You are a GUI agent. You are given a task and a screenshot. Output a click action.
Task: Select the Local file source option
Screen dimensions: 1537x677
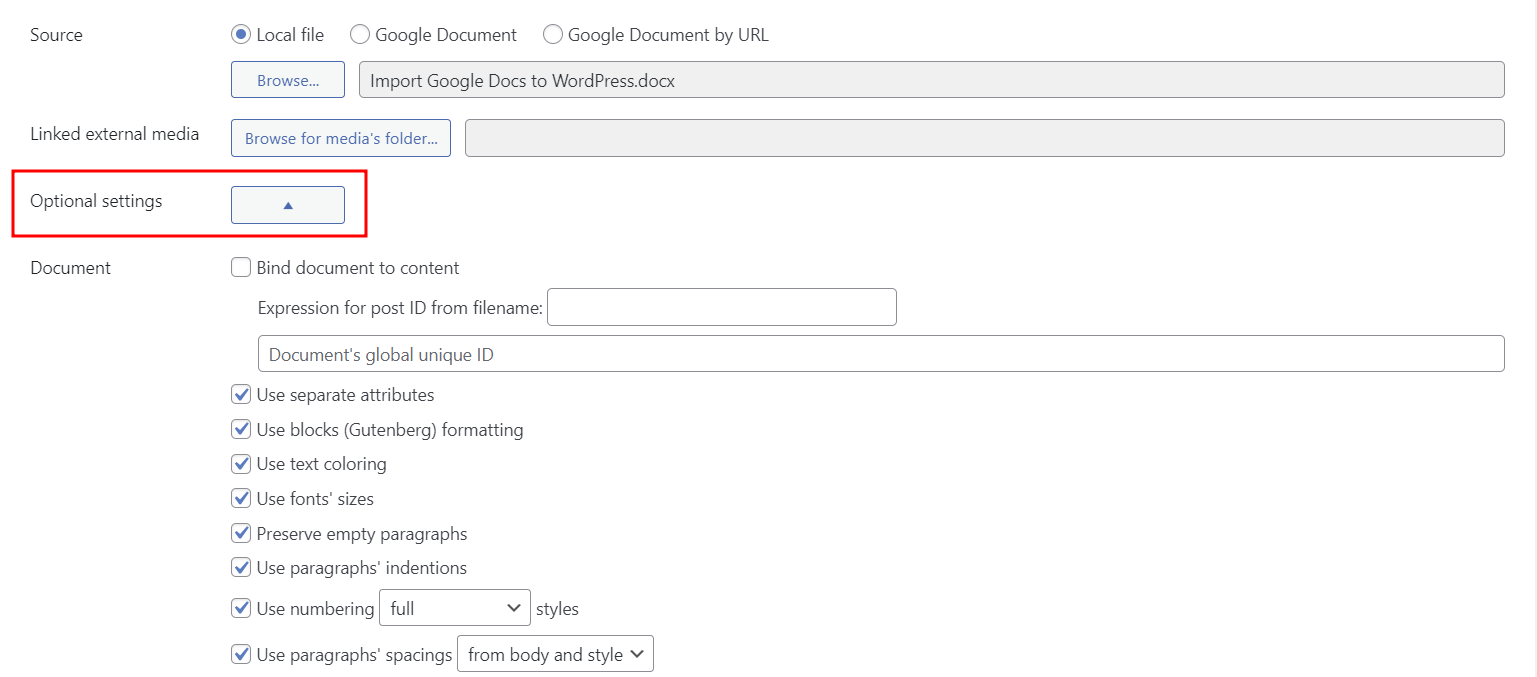click(240, 35)
